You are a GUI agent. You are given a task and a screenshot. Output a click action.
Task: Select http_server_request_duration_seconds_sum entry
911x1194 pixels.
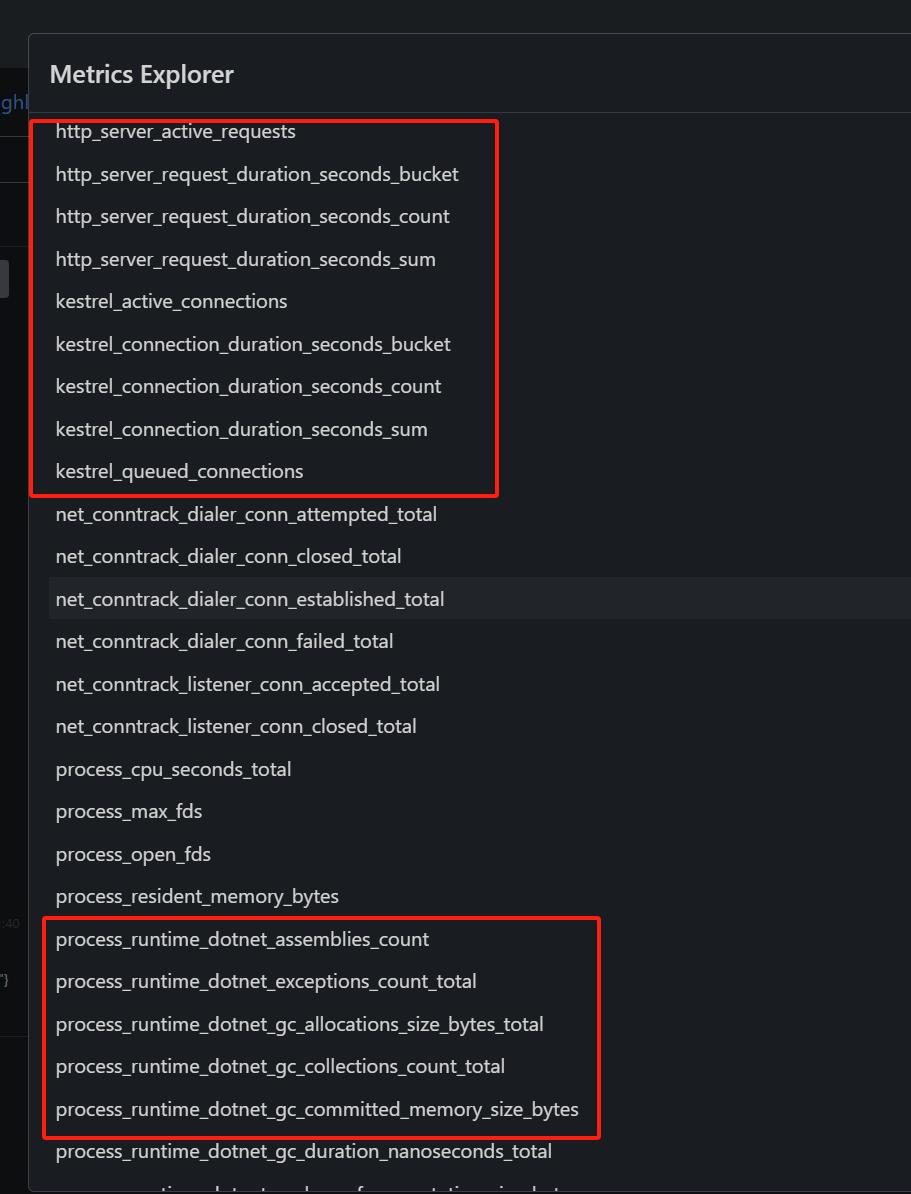[x=245, y=260]
